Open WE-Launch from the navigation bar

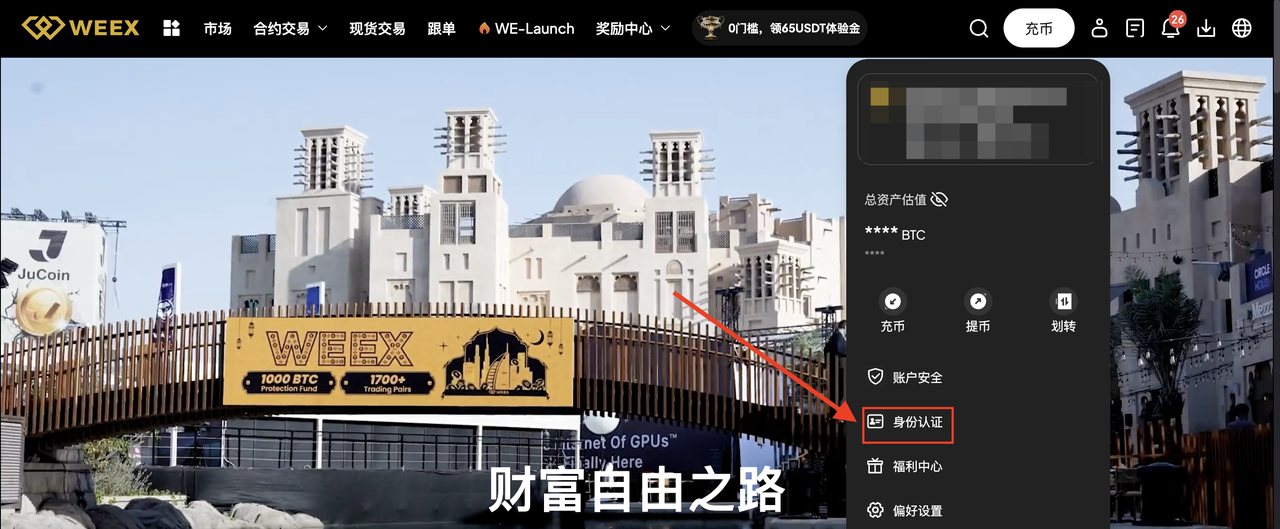526,28
